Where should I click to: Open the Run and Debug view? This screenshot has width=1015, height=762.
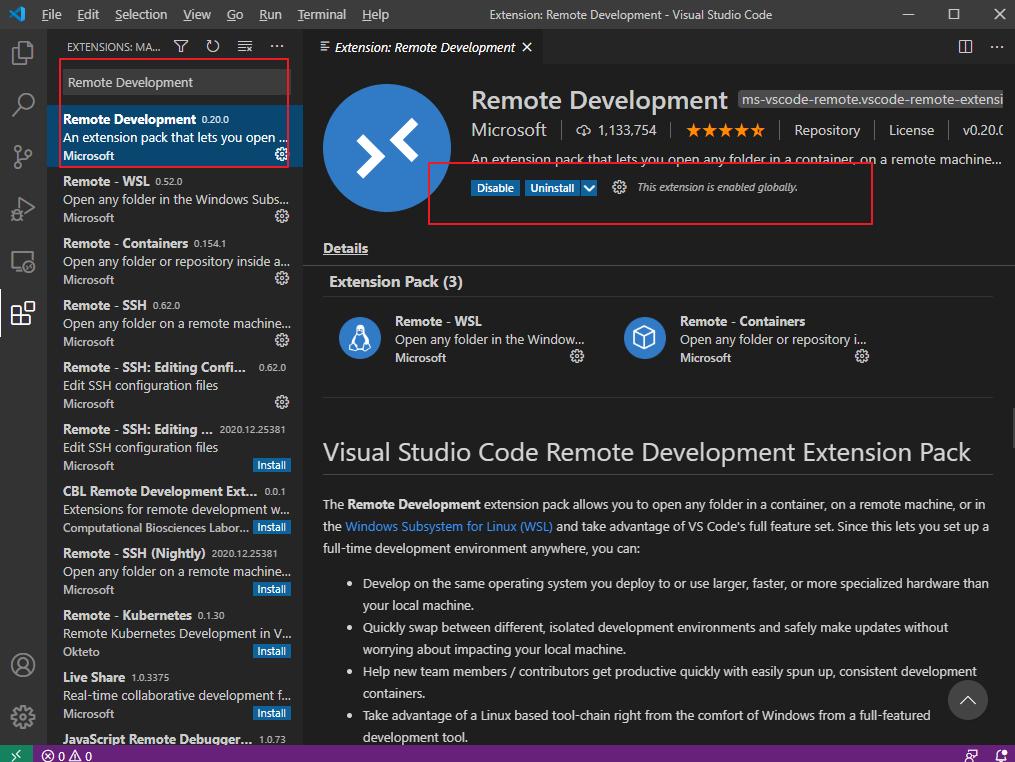click(23, 209)
